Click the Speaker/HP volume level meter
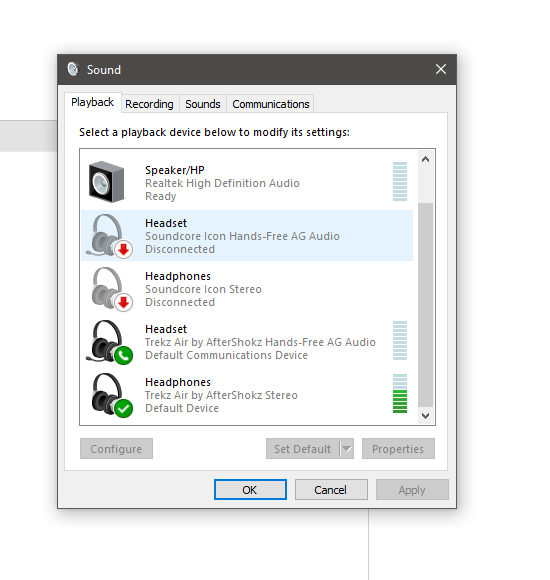 pyautogui.click(x=399, y=182)
